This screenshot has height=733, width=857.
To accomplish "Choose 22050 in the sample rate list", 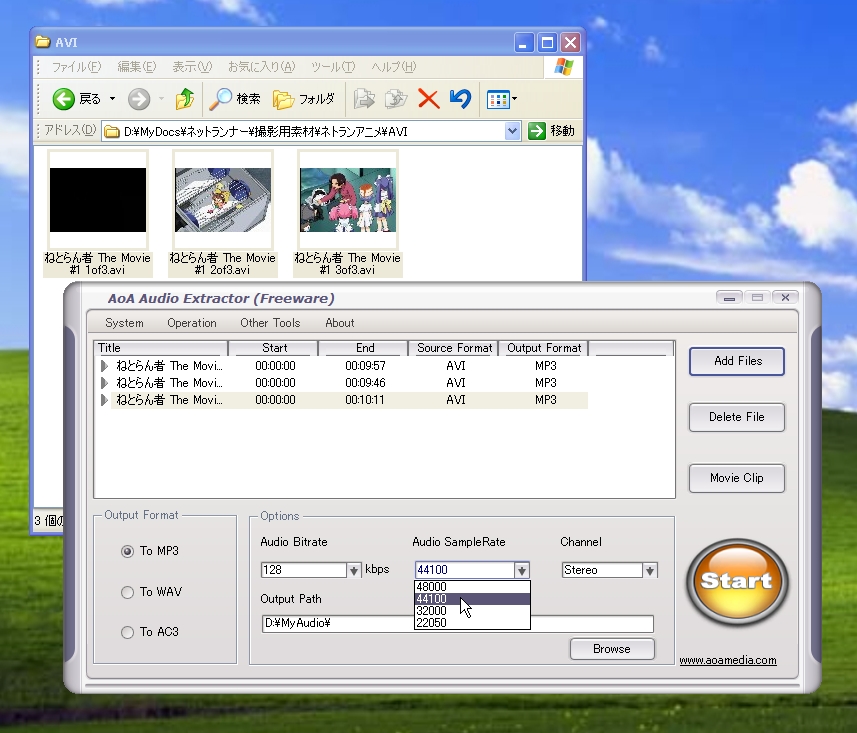I will [x=472, y=623].
